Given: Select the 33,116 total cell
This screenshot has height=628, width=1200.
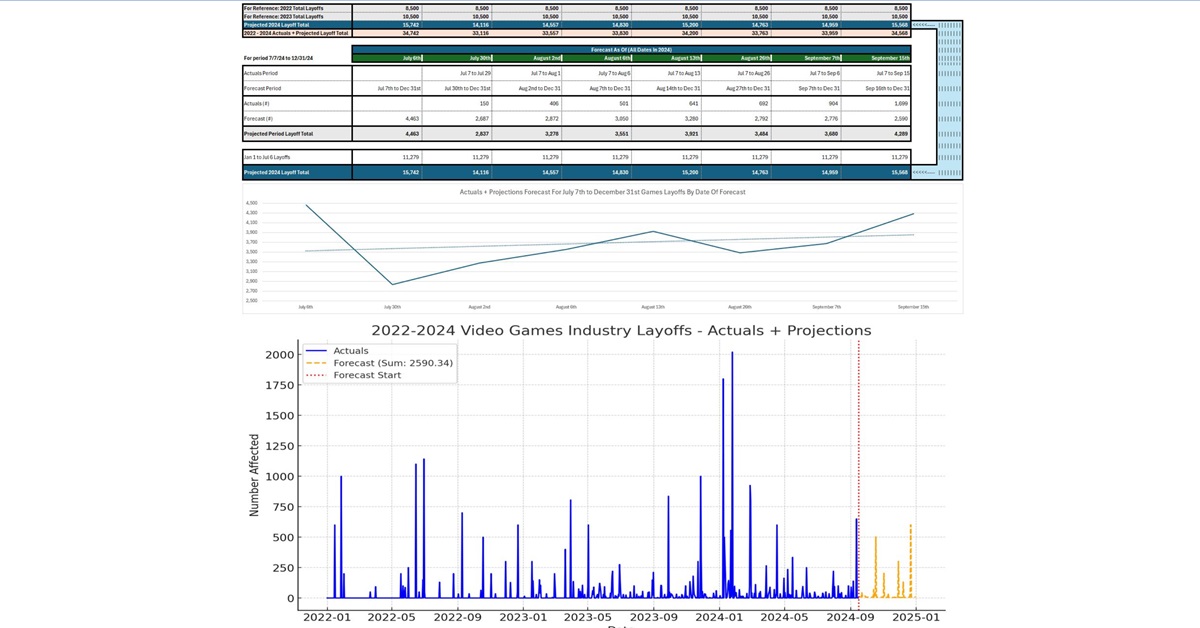Looking at the screenshot, I should coord(480,33).
